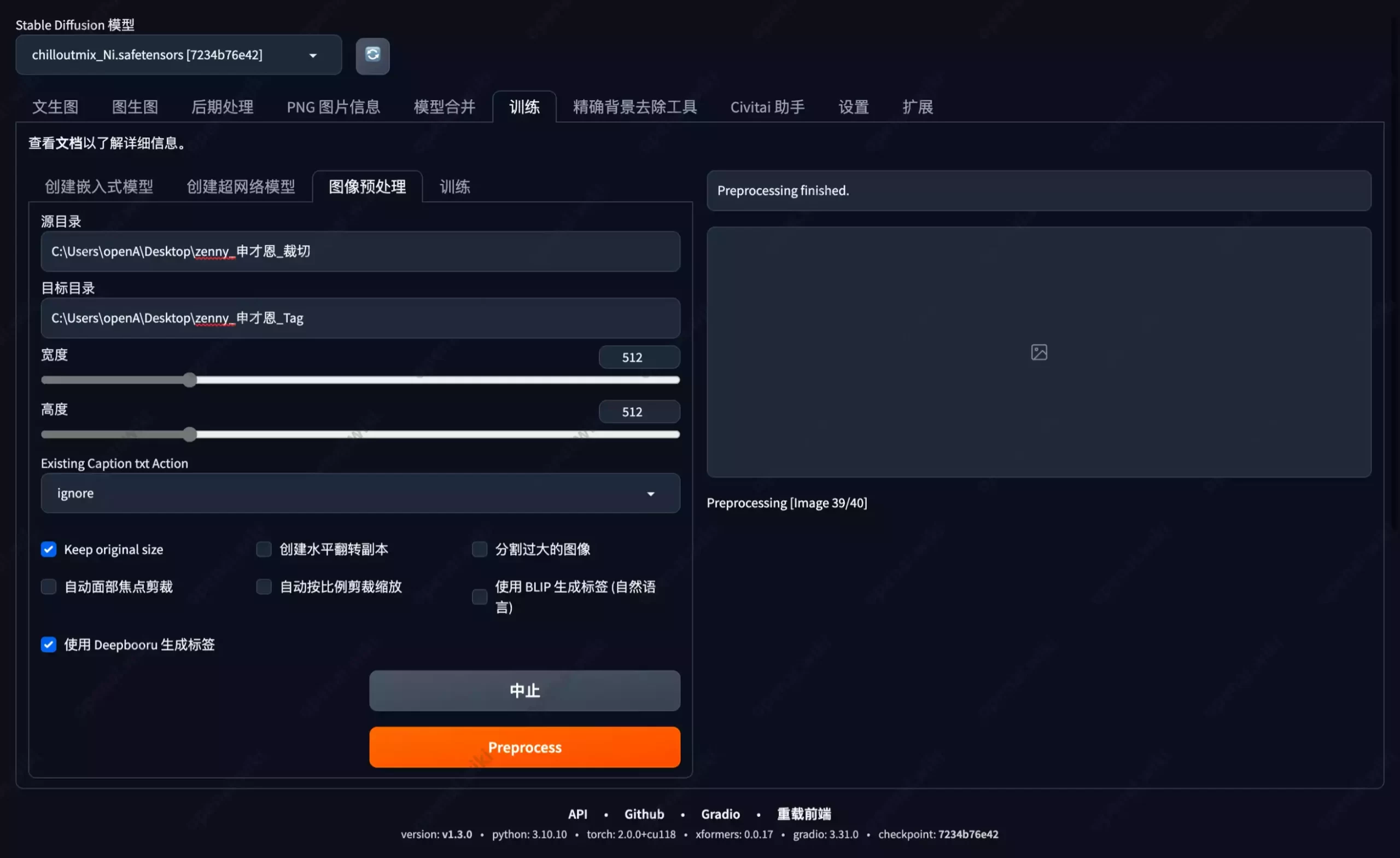
Task: Click the checkpoint 7234b76e42 footer text
Action: 938,834
